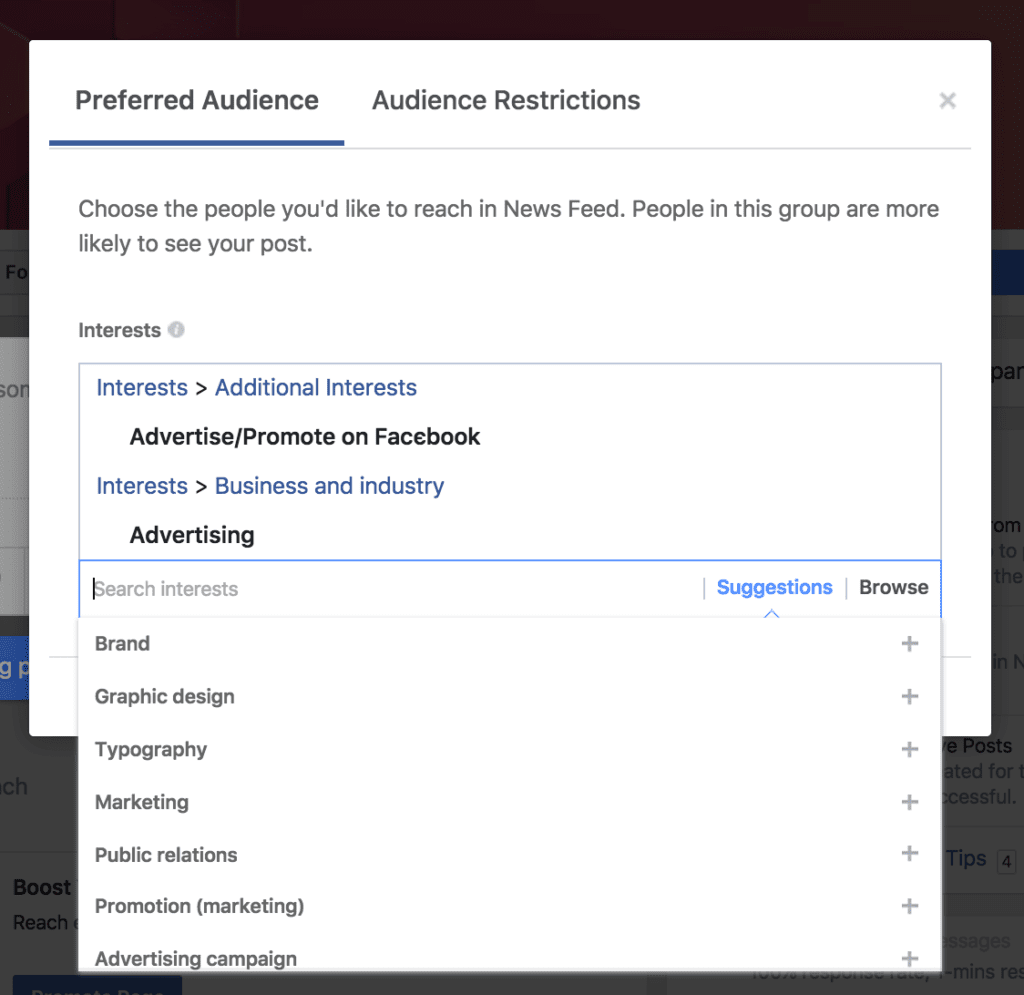Add Promotion (marketing) using plus icon
The image size is (1024, 995).
(x=910, y=906)
